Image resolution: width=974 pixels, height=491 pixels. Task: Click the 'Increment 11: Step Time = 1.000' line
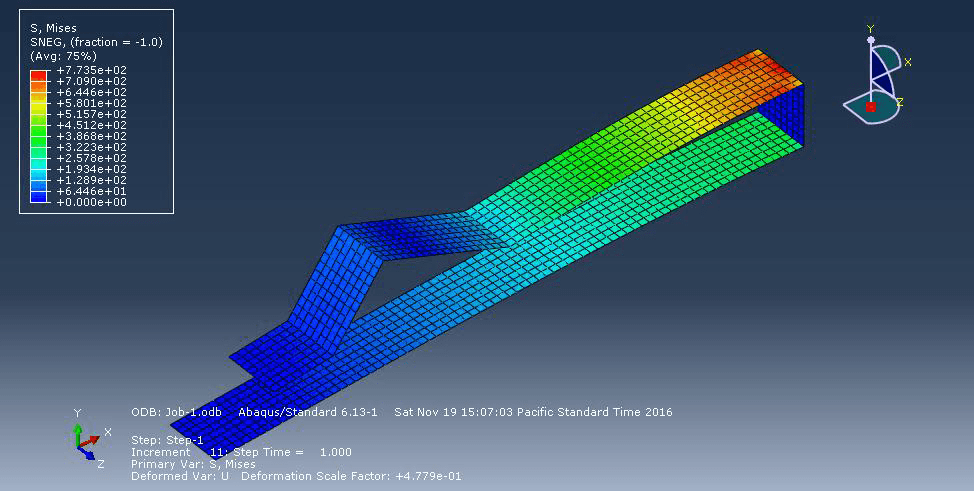(x=241, y=452)
